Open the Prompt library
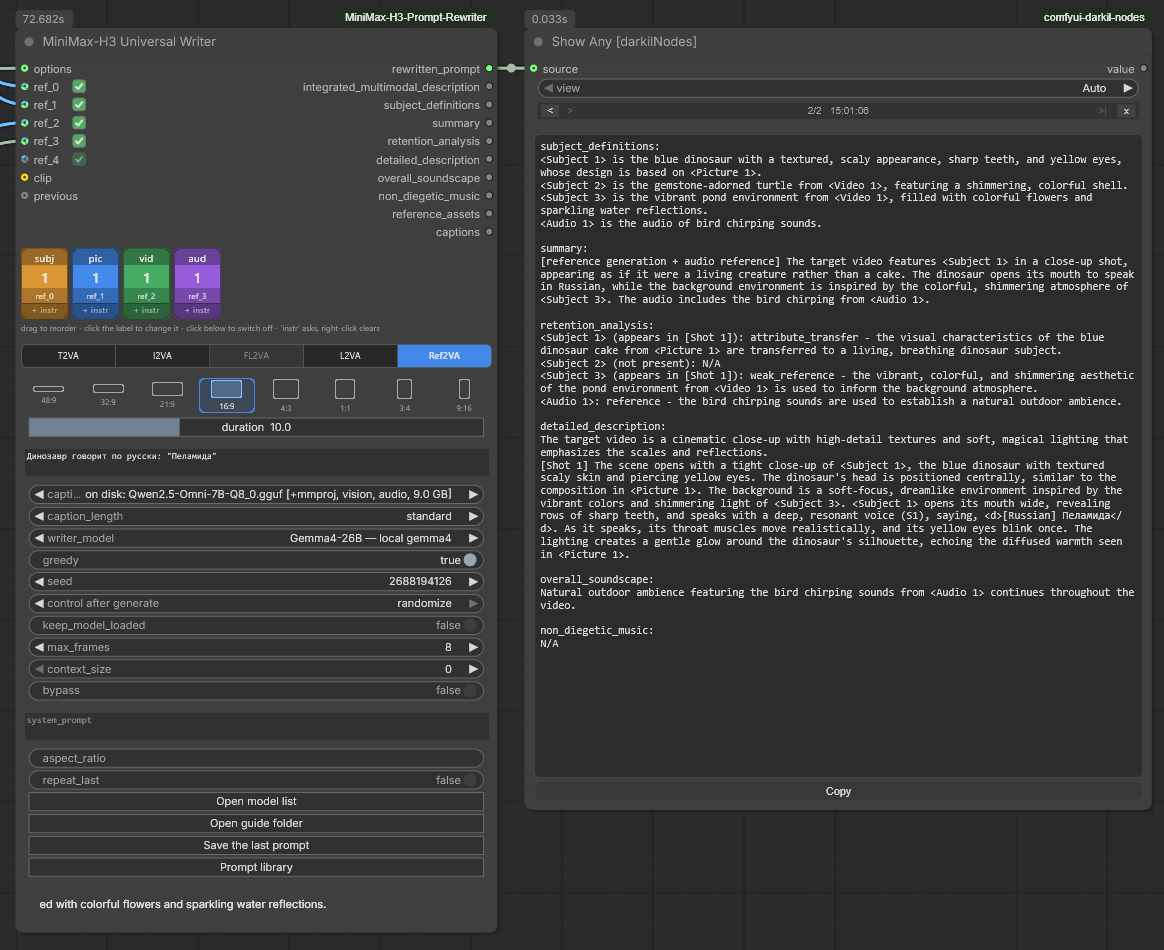Image resolution: width=1164 pixels, height=950 pixels. point(256,867)
